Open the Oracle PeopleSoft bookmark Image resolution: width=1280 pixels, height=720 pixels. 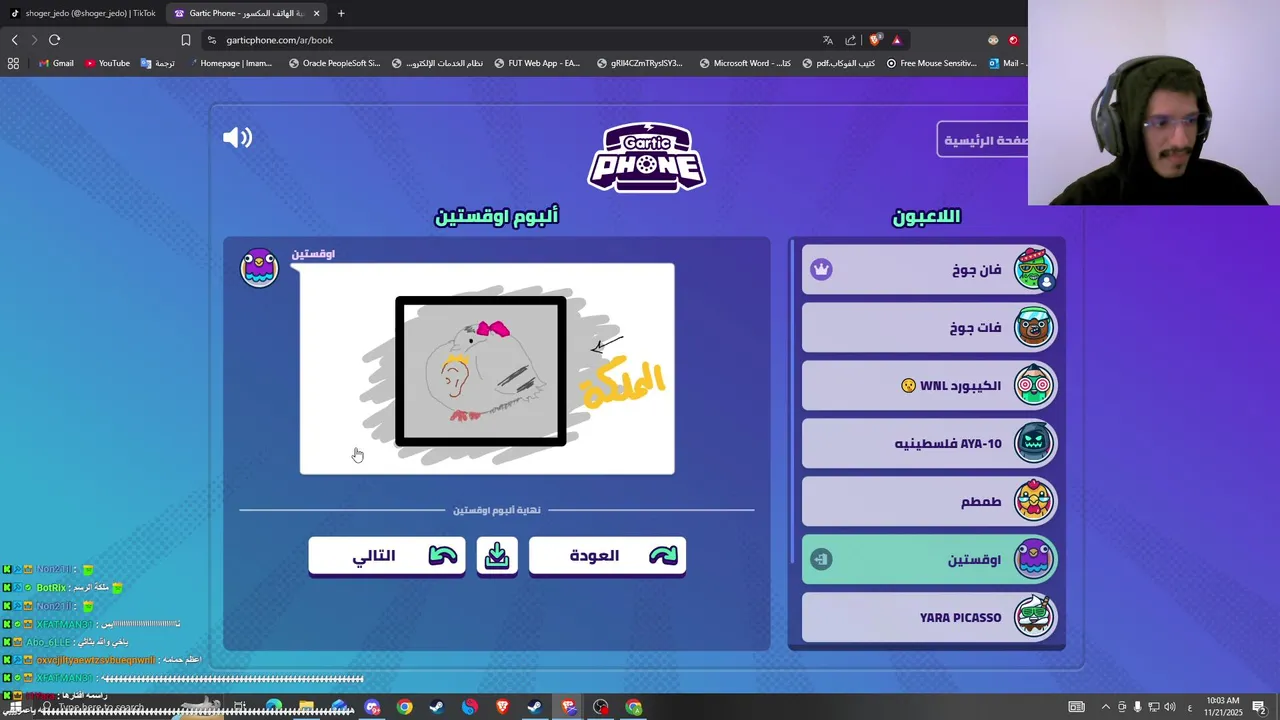(x=334, y=63)
